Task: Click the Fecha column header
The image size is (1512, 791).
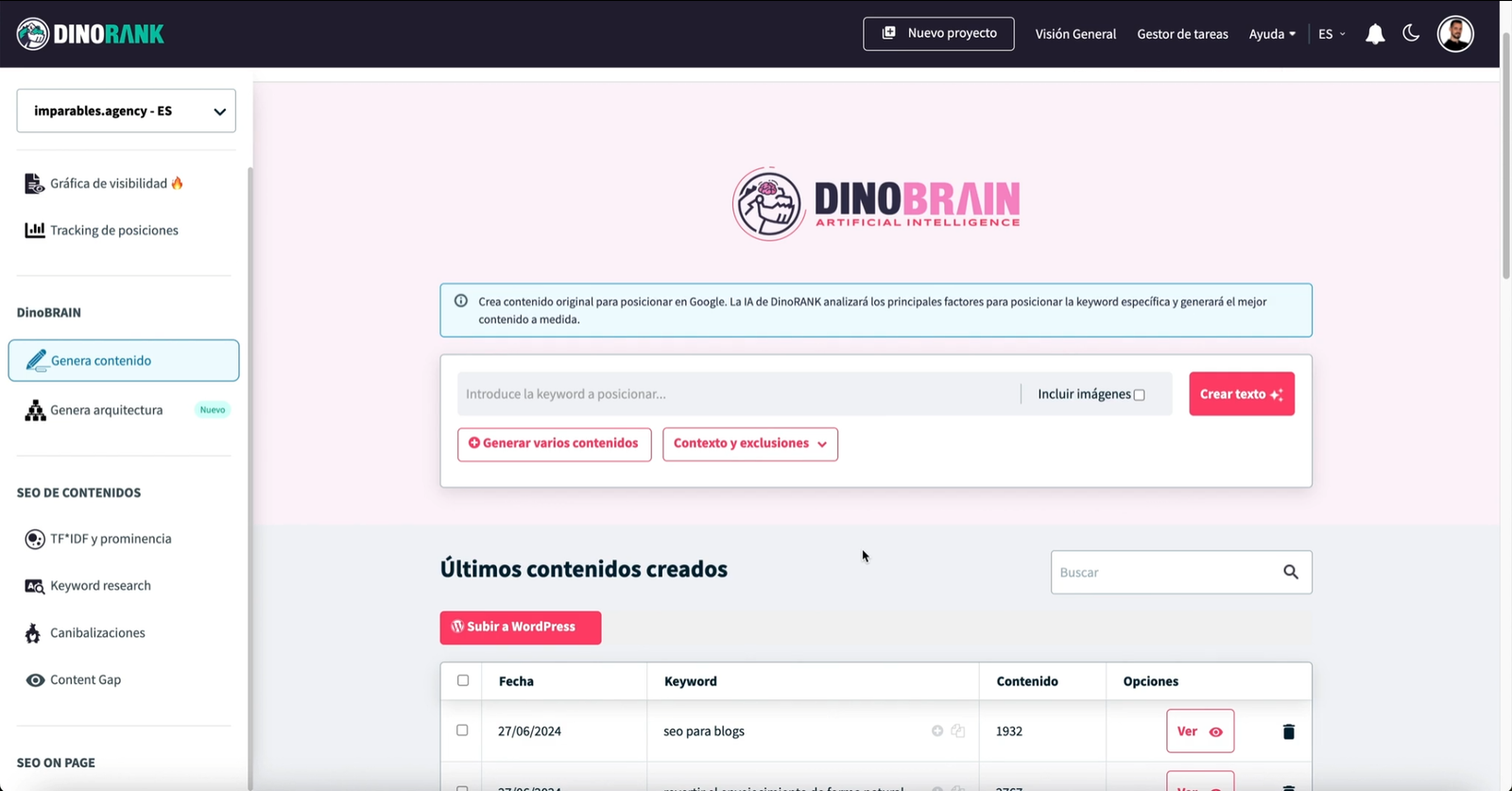Action: (x=516, y=681)
